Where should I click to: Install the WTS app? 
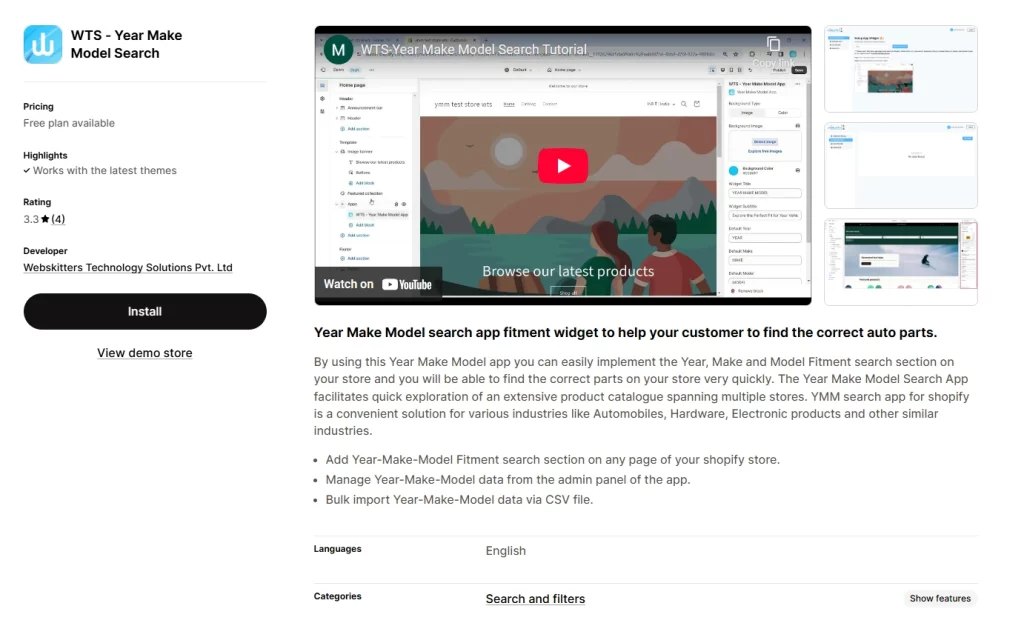coord(145,311)
